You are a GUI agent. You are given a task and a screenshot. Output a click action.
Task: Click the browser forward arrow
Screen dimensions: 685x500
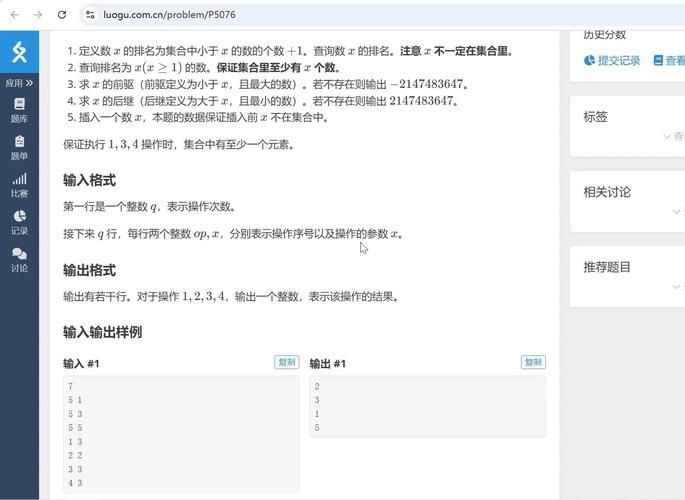(38, 14)
